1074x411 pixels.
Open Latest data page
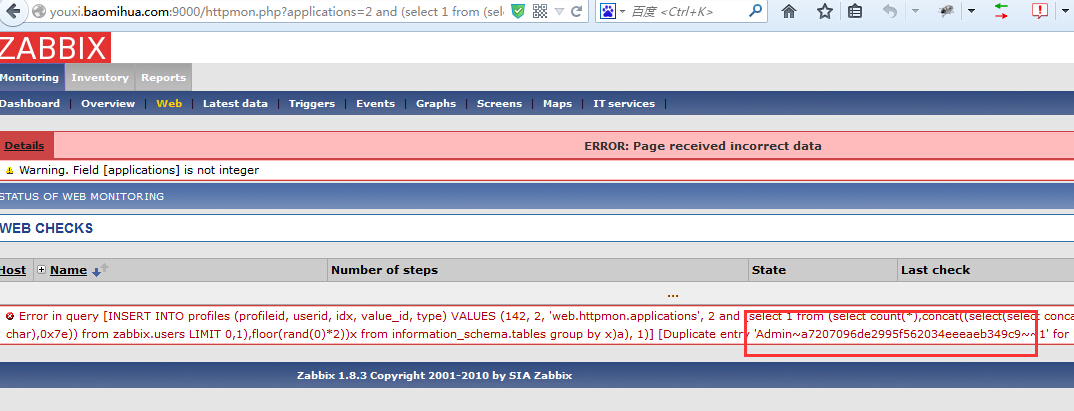pyautogui.click(x=236, y=103)
